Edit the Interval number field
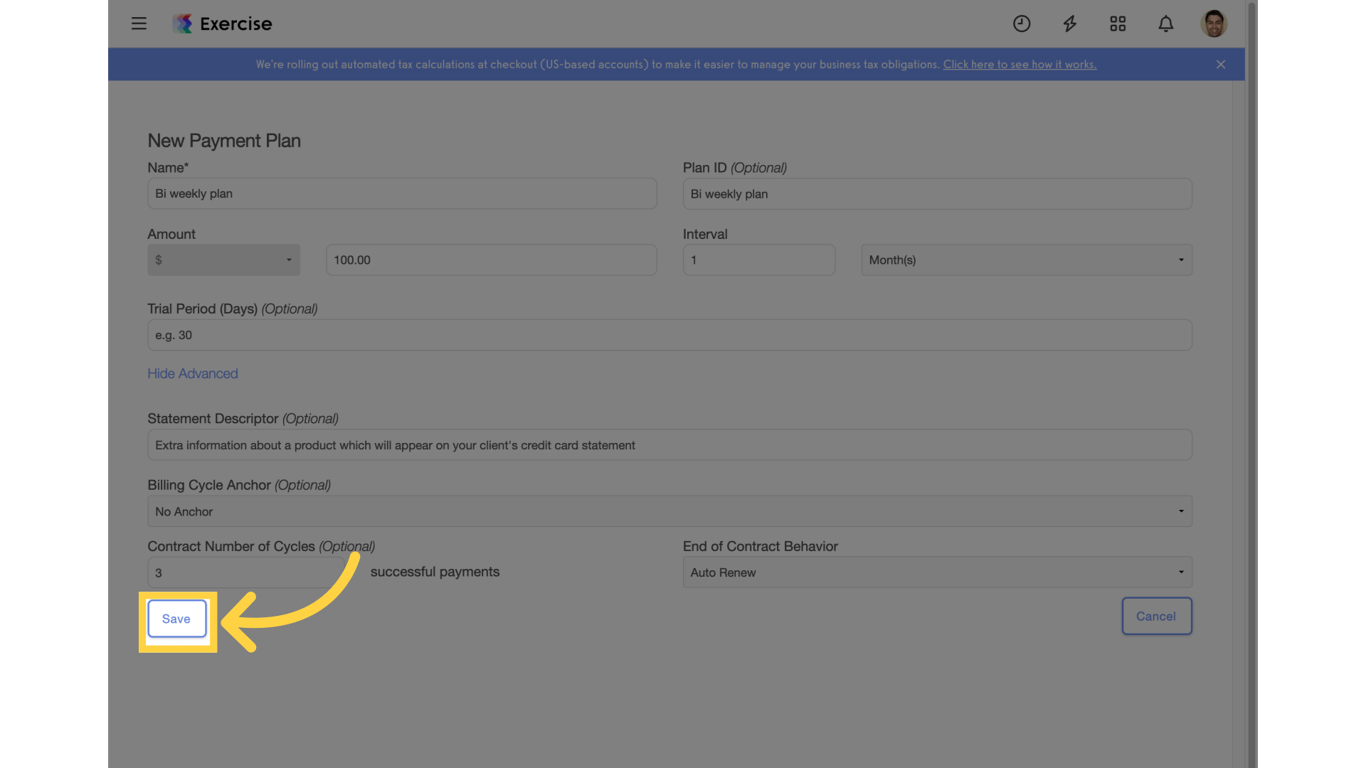The height and width of the screenshot is (768, 1366). [759, 260]
